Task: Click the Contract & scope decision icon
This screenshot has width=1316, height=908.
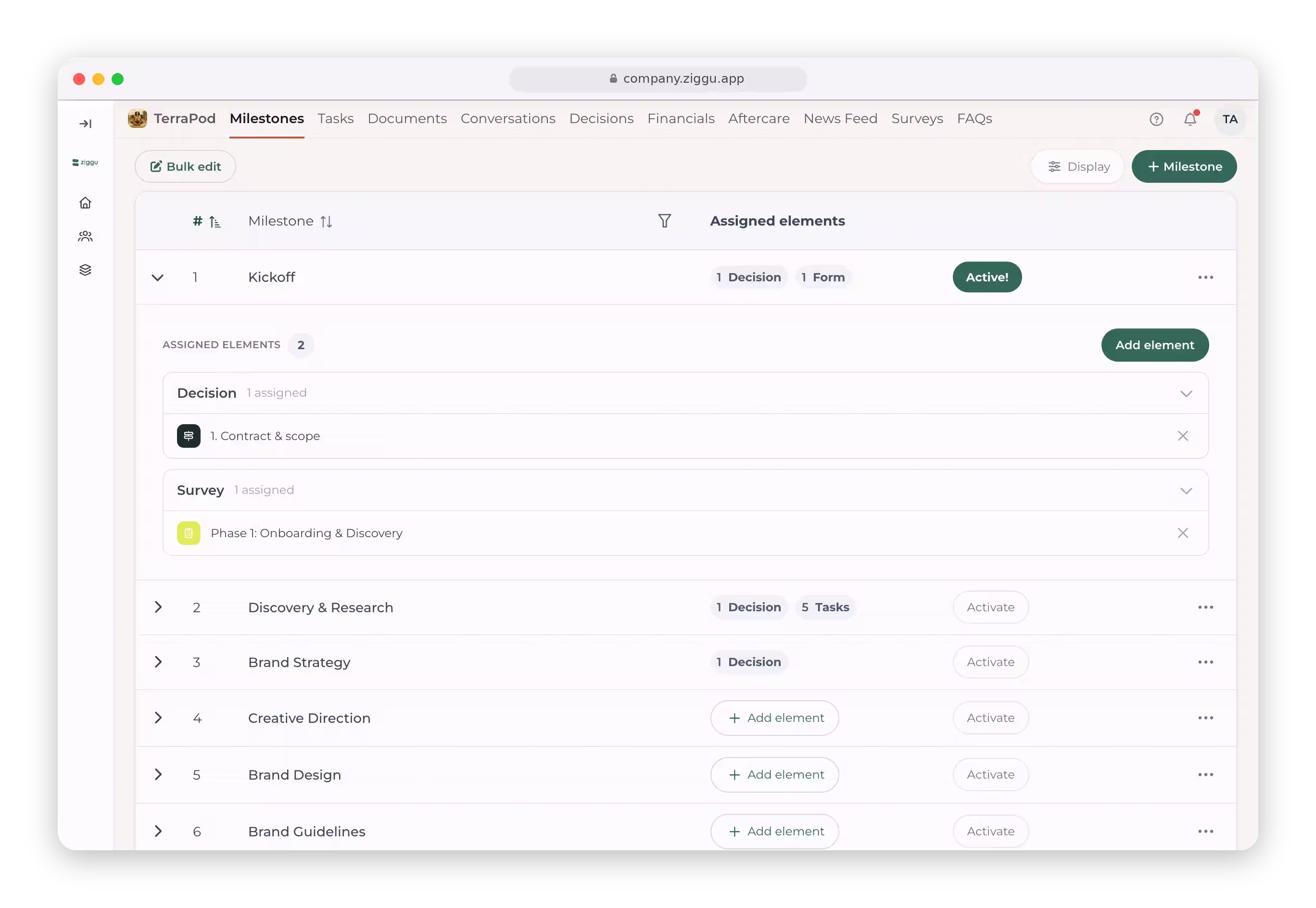Action: click(189, 436)
